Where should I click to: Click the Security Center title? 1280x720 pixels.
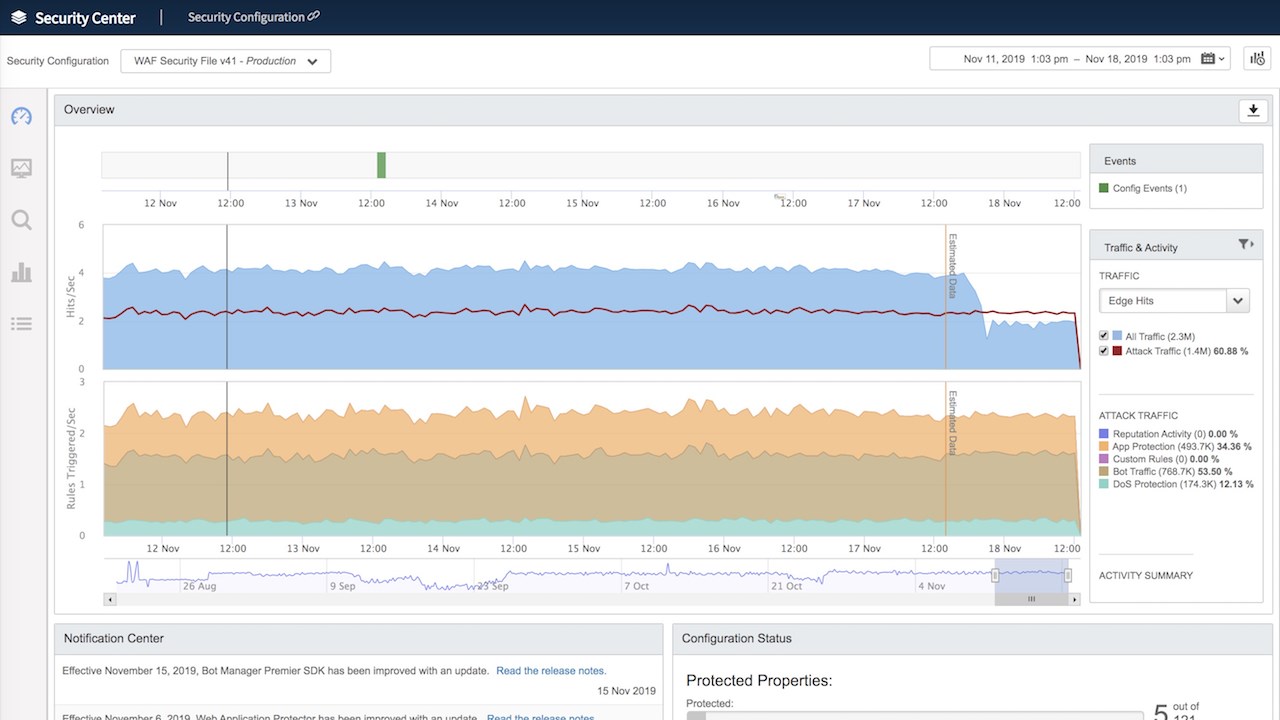click(x=85, y=18)
